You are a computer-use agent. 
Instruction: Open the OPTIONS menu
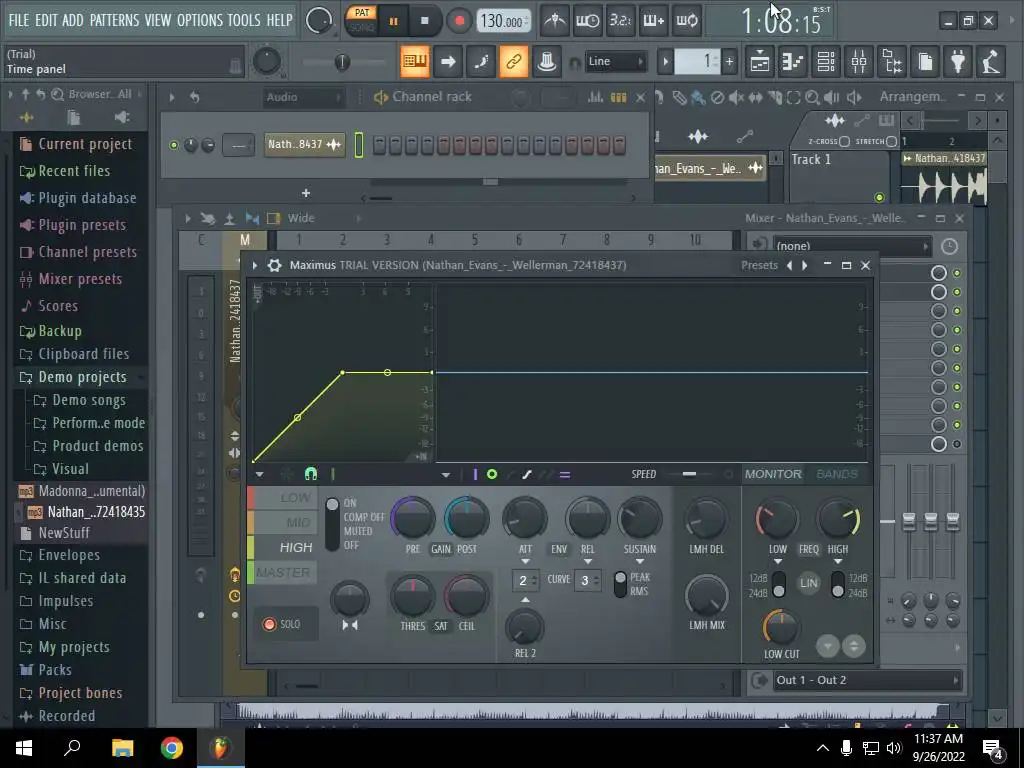pyautogui.click(x=200, y=20)
